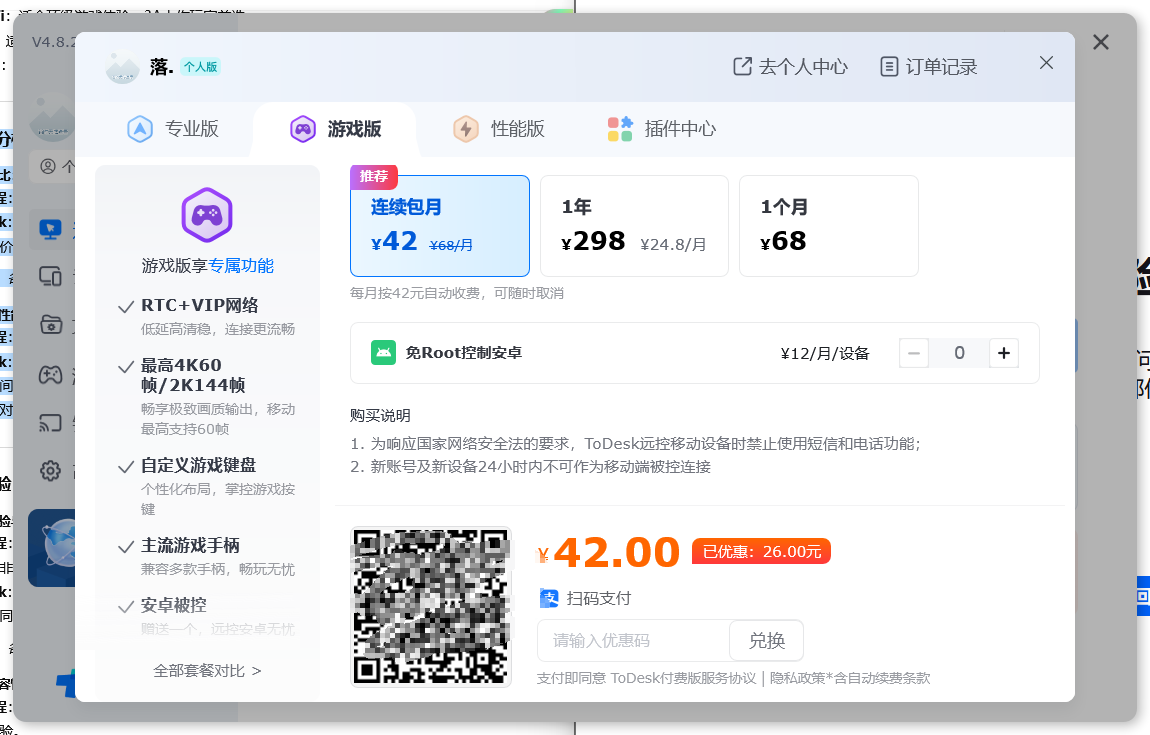Click the 最高4K60帧/2K144帧 feature item
Image resolution: width=1150 pixels, height=735 pixels.
tap(207, 395)
